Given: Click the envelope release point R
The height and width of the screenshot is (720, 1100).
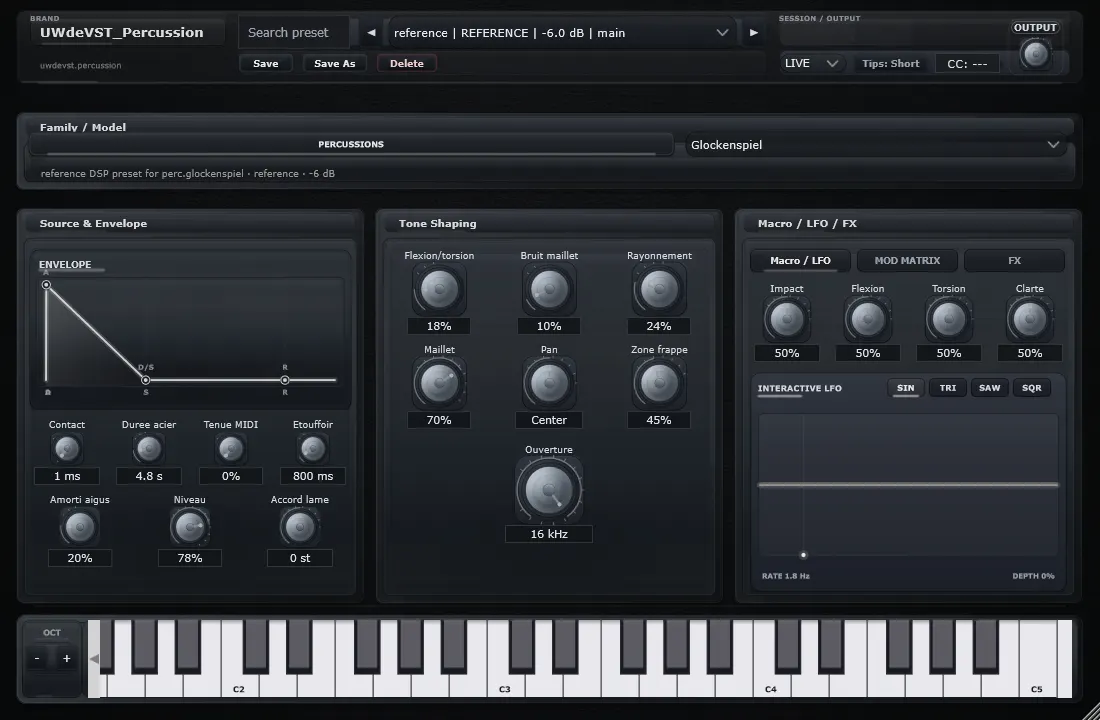Looking at the screenshot, I should tap(285, 380).
